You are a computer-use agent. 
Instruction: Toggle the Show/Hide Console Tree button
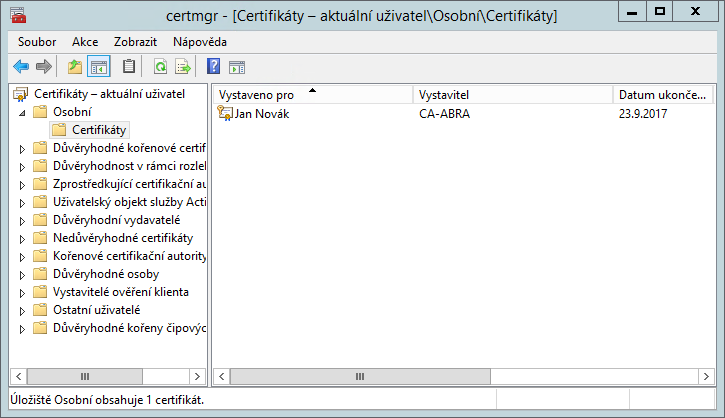point(98,67)
